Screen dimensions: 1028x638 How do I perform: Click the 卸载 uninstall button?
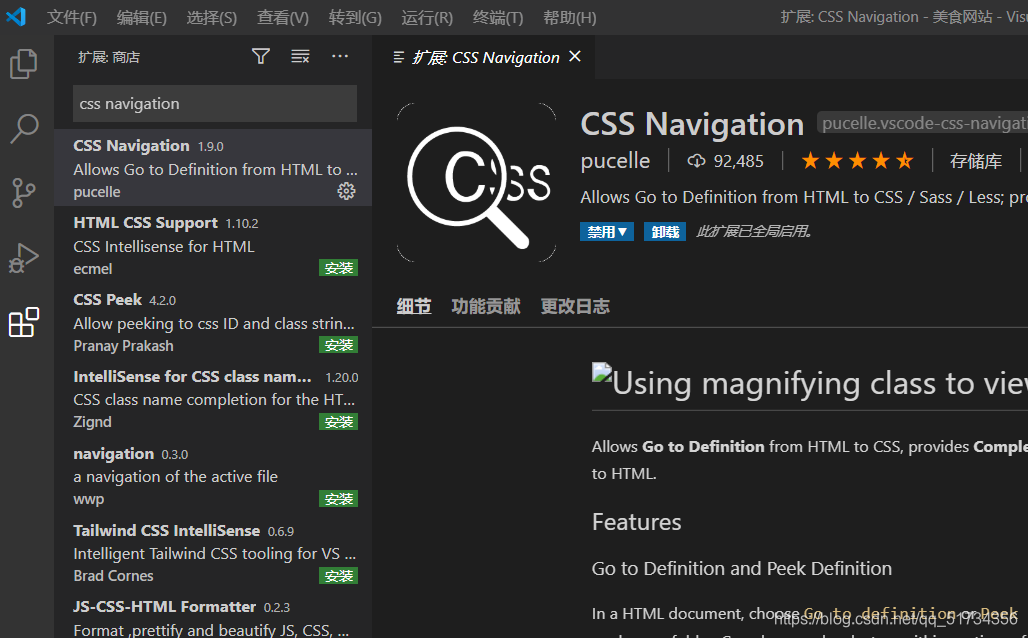665,231
